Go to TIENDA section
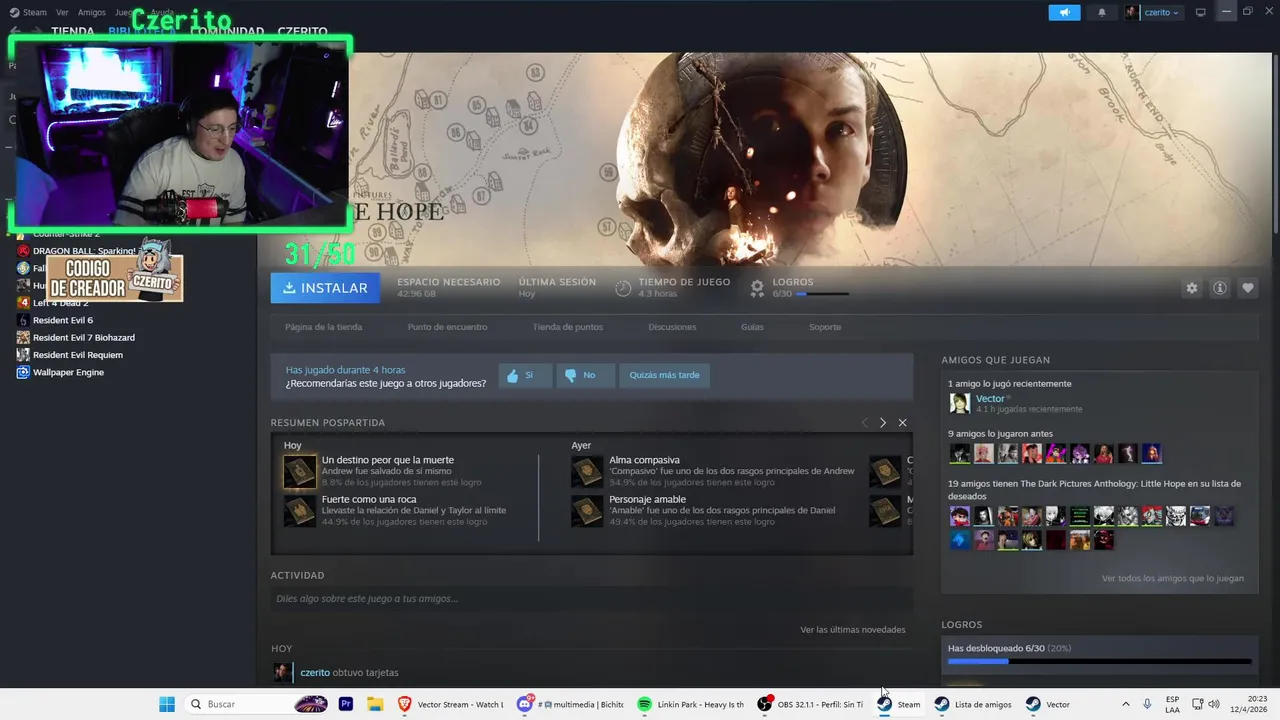 [73, 32]
